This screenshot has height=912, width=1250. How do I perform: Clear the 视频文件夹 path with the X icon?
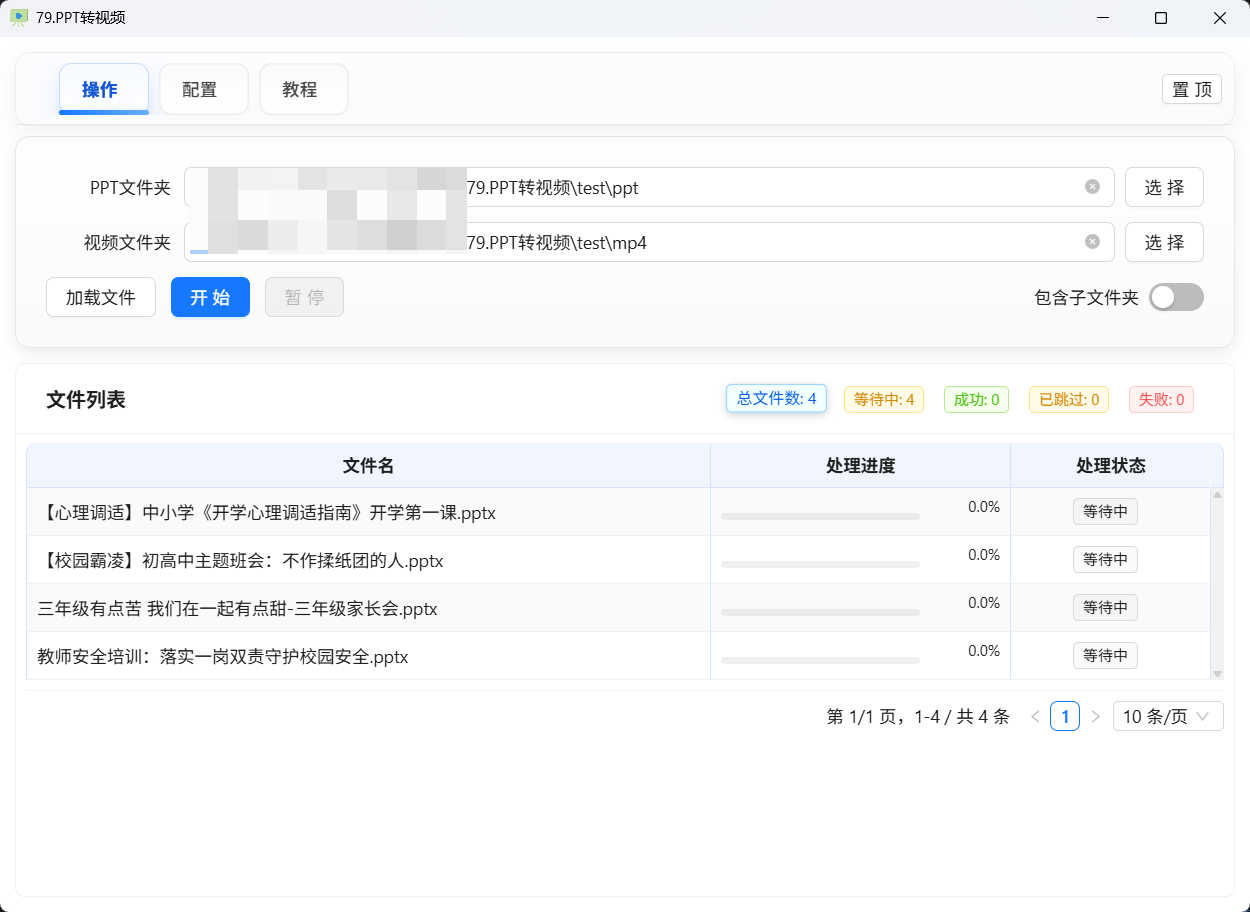pos(1092,242)
